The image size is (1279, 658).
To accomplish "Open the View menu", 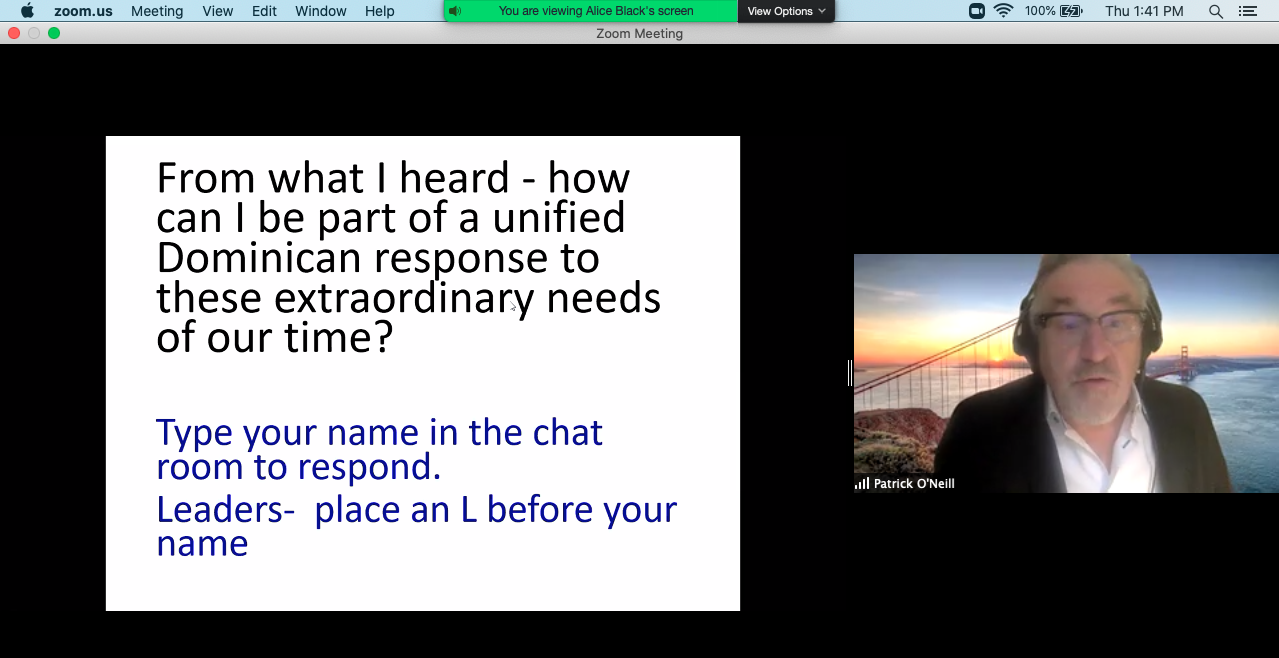I will [x=217, y=11].
